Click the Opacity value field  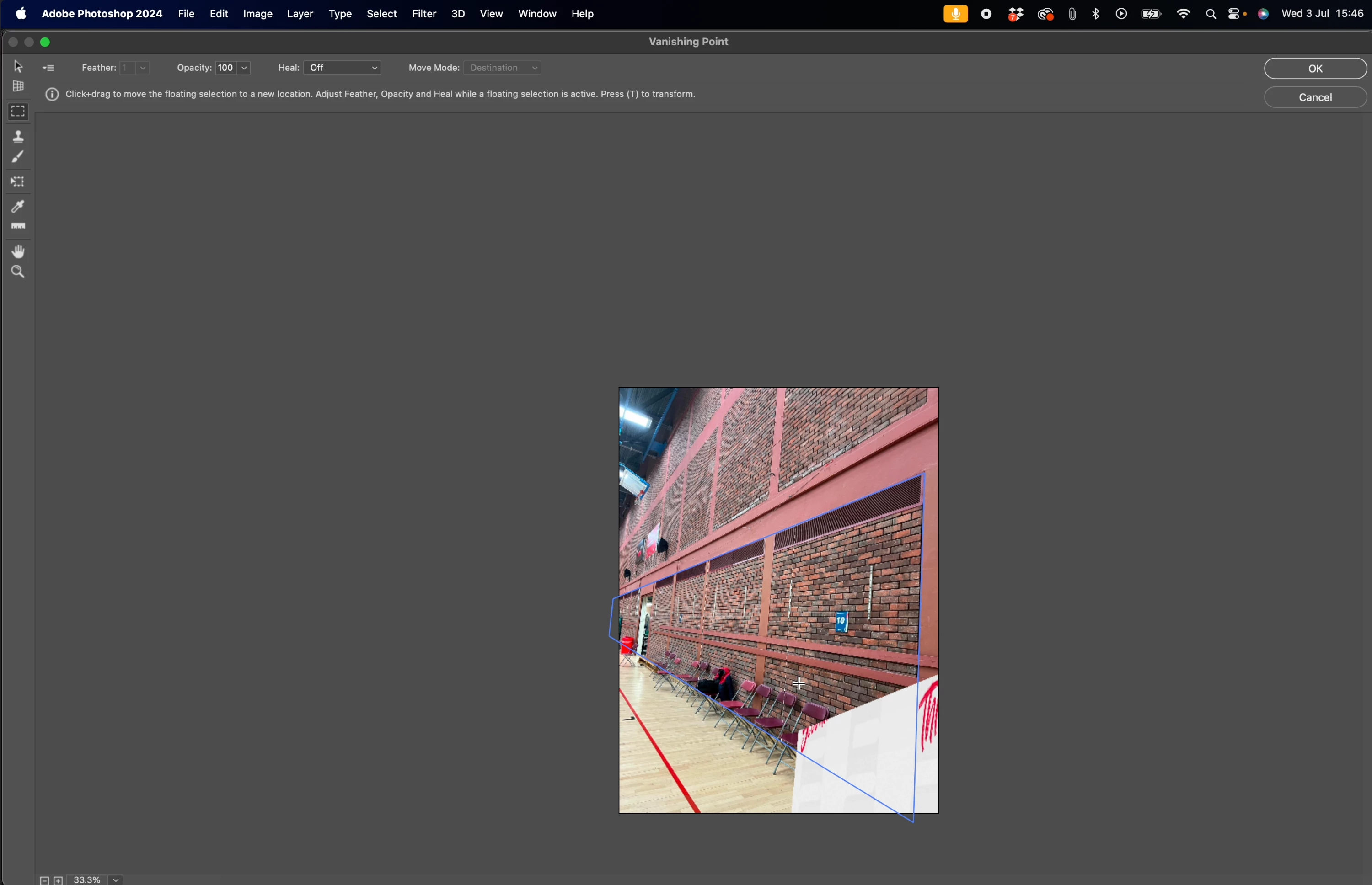(225, 69)
